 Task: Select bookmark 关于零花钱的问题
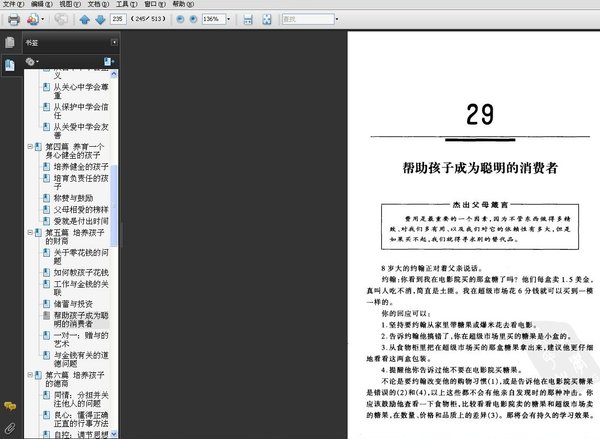81,256
